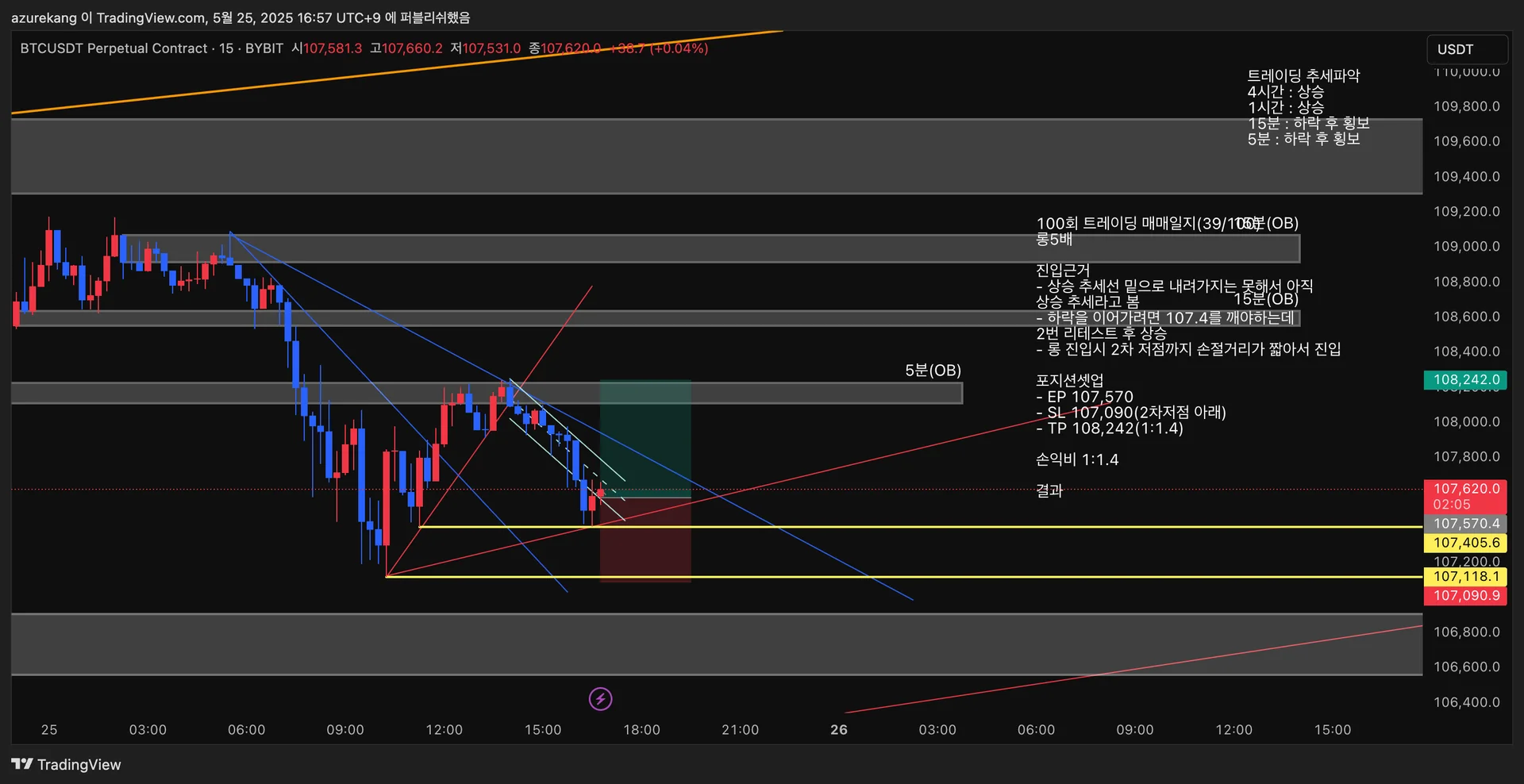The width and height of the screenshot is (1524, 784).
Task: Click the 18:00 time axis label
Action: (x=641, y=730)
